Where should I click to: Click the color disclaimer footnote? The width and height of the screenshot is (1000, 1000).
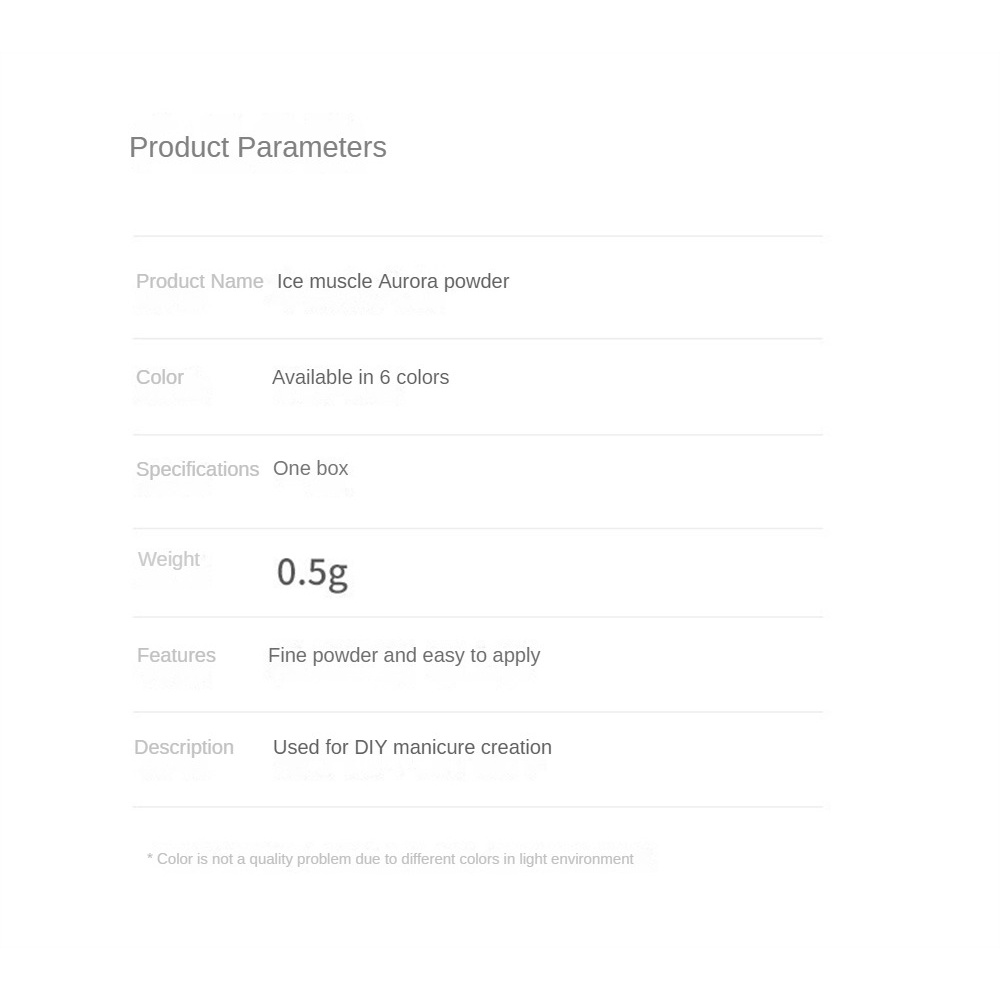tap(390, 859)
